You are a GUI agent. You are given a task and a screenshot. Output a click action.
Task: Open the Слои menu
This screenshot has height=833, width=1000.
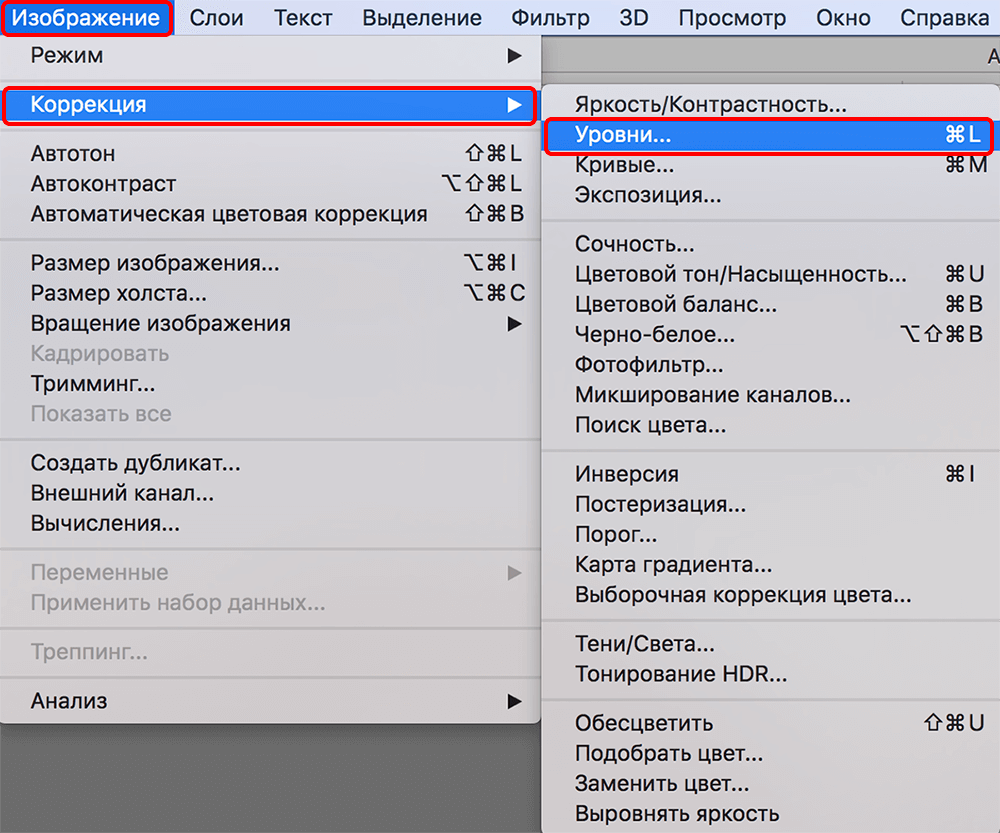pyautogui.click(x=215, y=18)
